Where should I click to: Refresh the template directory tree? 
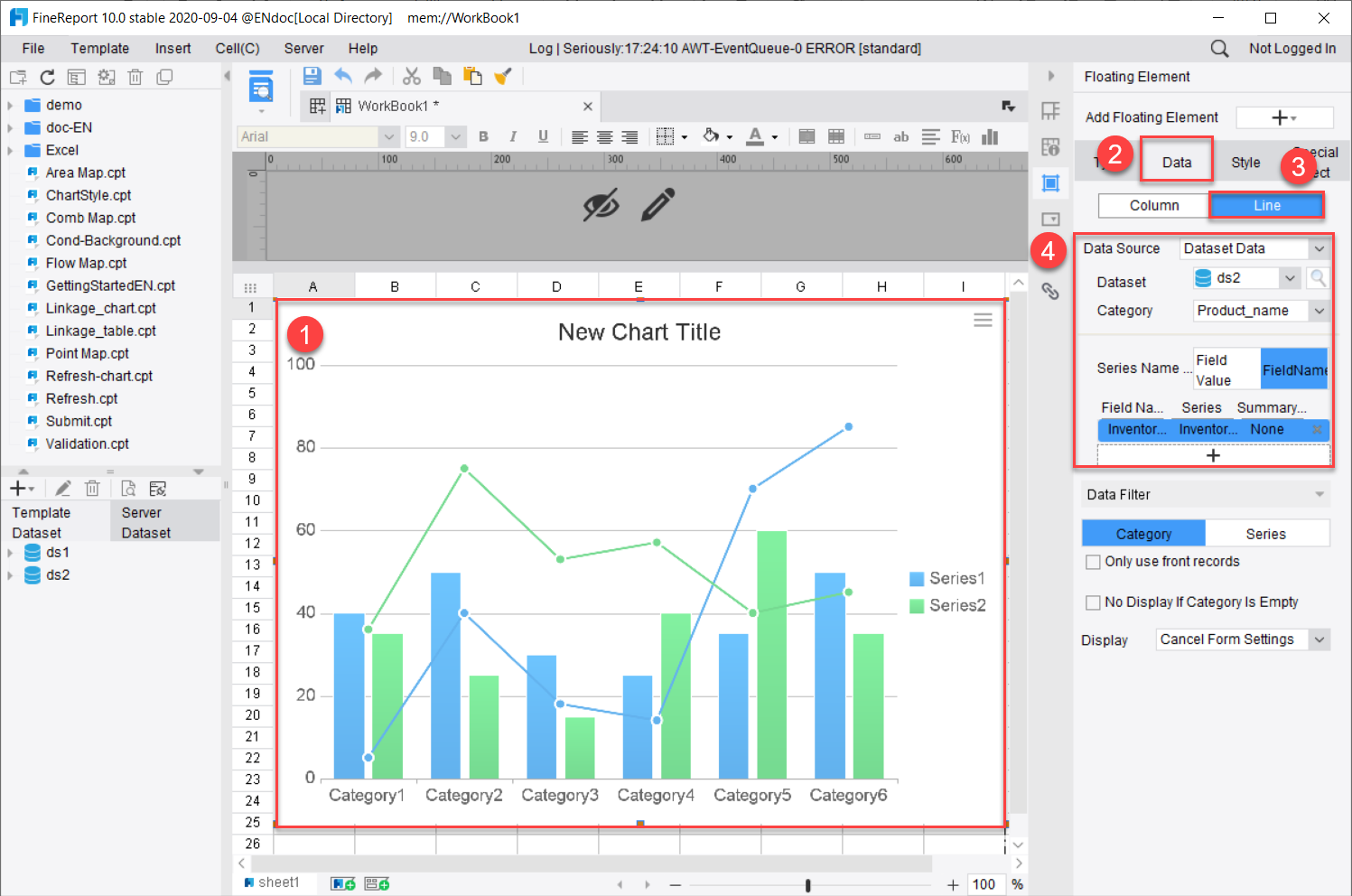[x=47, y=76]
